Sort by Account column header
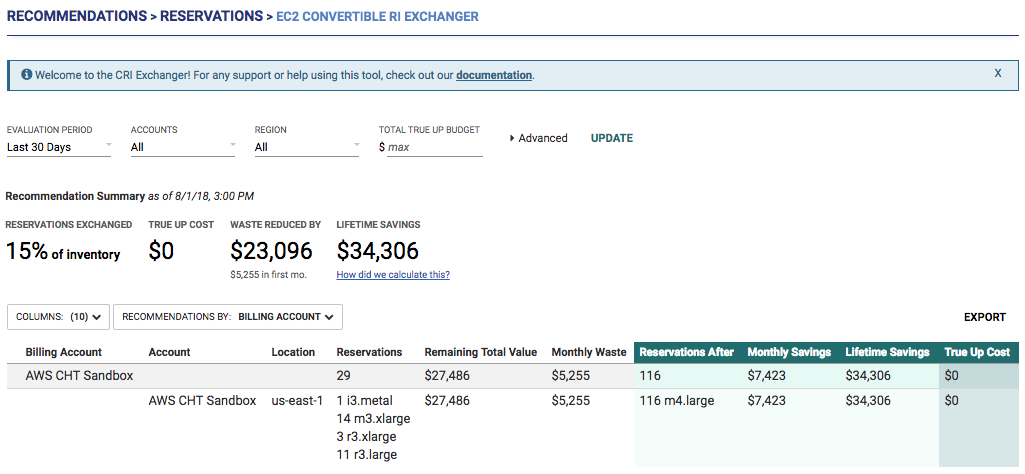Screen dimensions: 1025x474 pos(169,352)
